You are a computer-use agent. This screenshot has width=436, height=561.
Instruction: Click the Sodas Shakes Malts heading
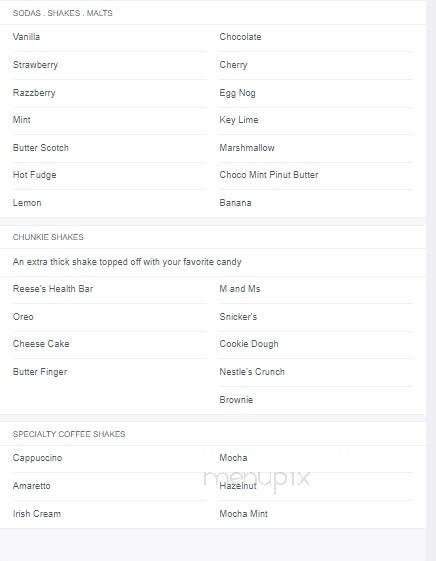click(x=62, y=13)
